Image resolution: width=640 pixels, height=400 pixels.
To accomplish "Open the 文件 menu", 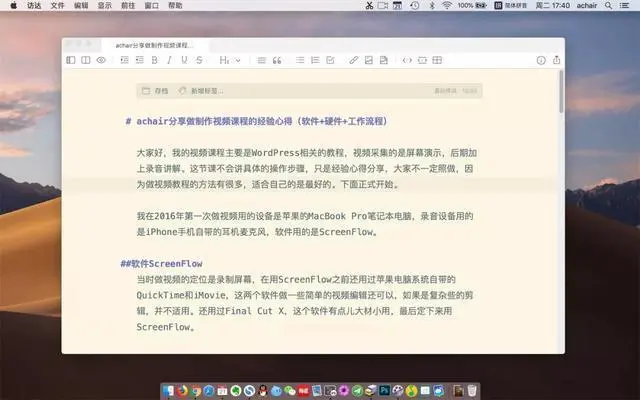I will click(x=58, y=5).
